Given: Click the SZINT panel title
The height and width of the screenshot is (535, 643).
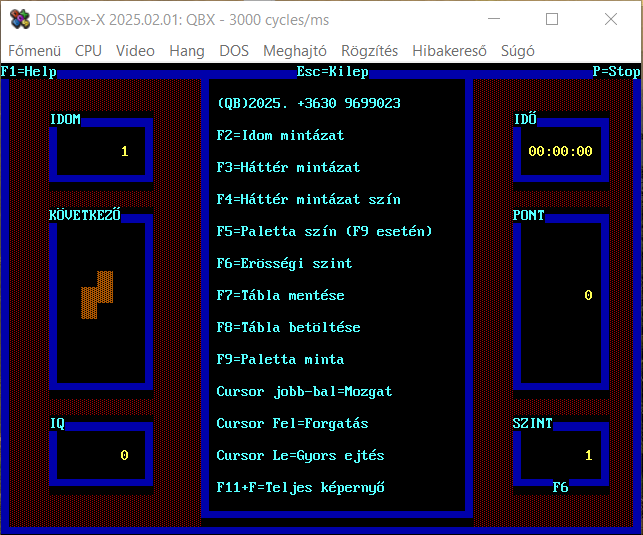Looking at the screenshot, I should click(x=533, y=423).
